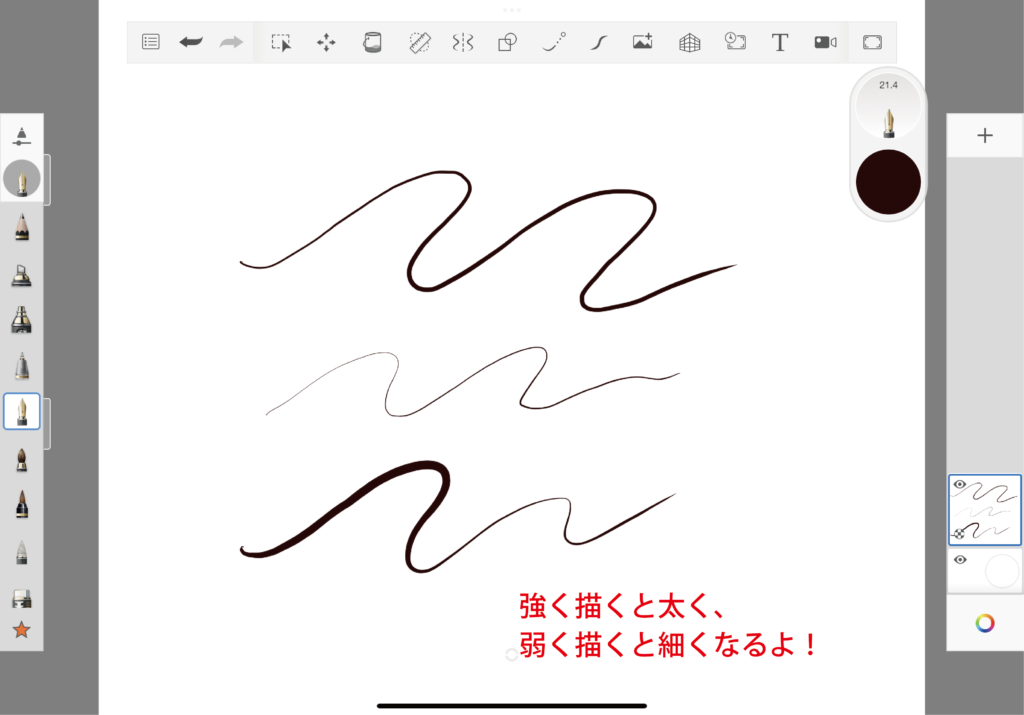
Task: Turn on Predictive Stroke
Action: click(554, 42)
